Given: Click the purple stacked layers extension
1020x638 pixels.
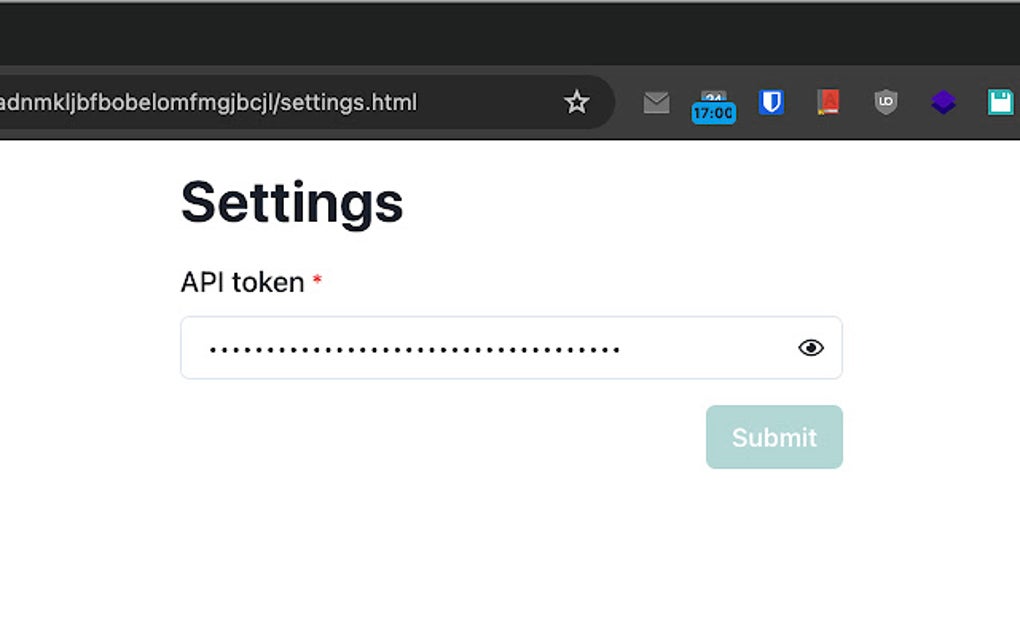Looking at the screenshot, I should 943,102.
